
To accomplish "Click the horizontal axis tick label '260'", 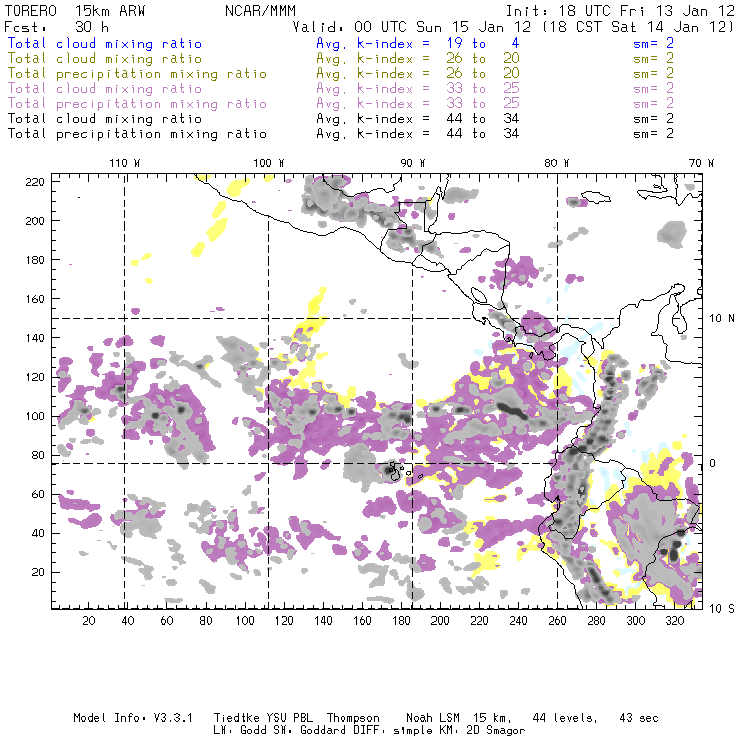I will tap(557, 621).
